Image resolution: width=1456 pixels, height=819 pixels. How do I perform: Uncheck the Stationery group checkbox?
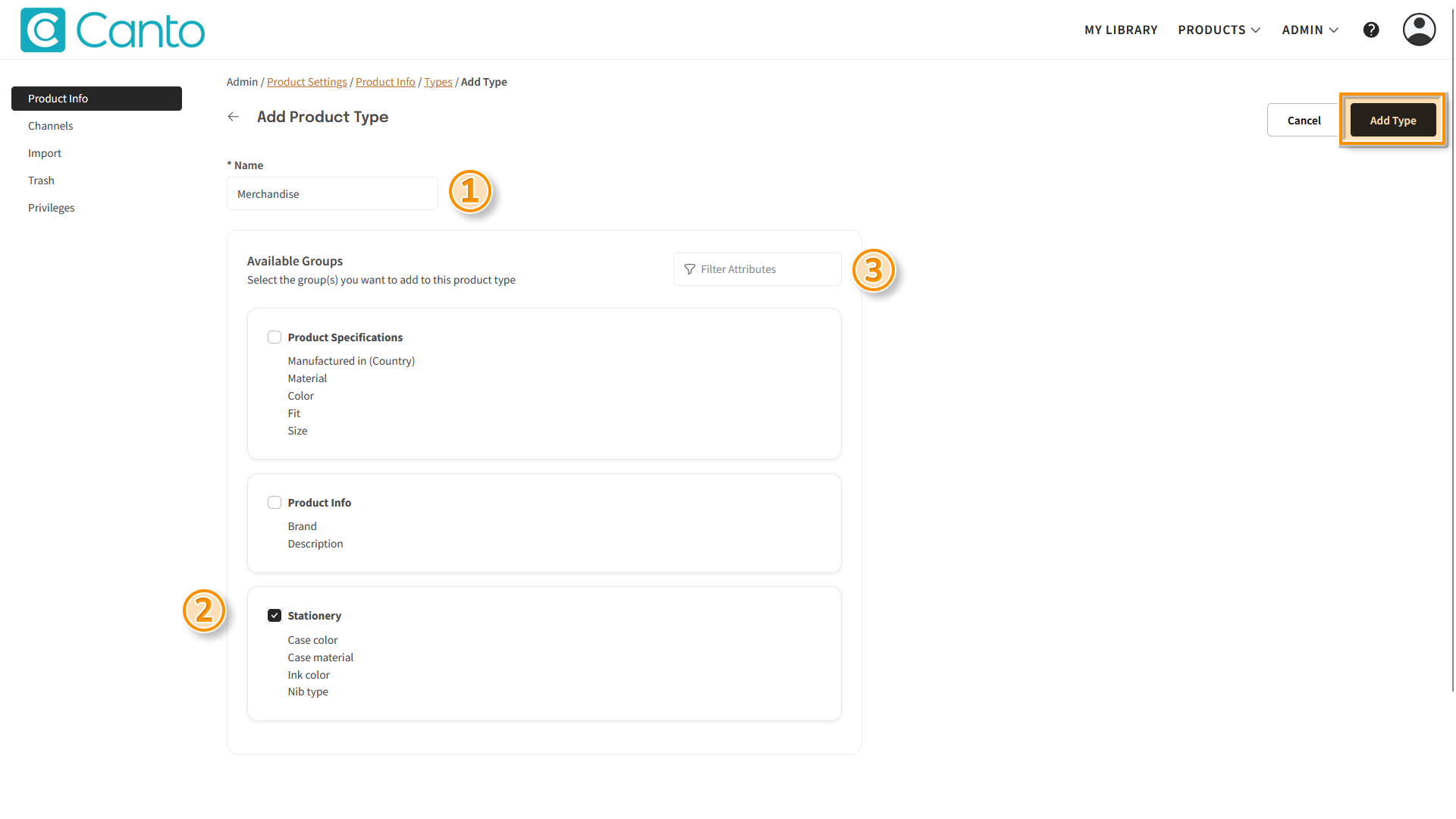point(275,616)
